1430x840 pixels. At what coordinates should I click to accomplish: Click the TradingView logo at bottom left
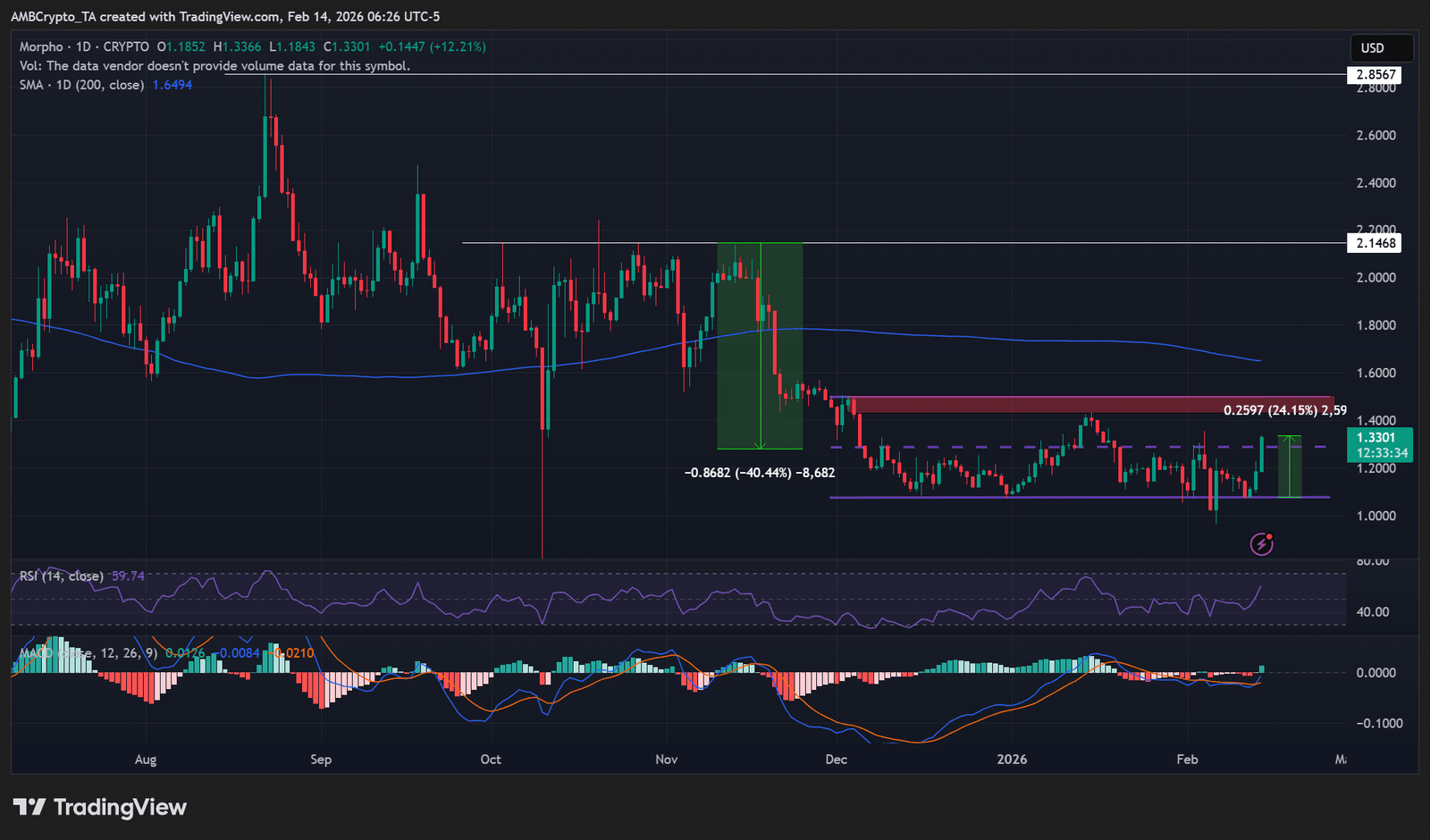[100, 808]
